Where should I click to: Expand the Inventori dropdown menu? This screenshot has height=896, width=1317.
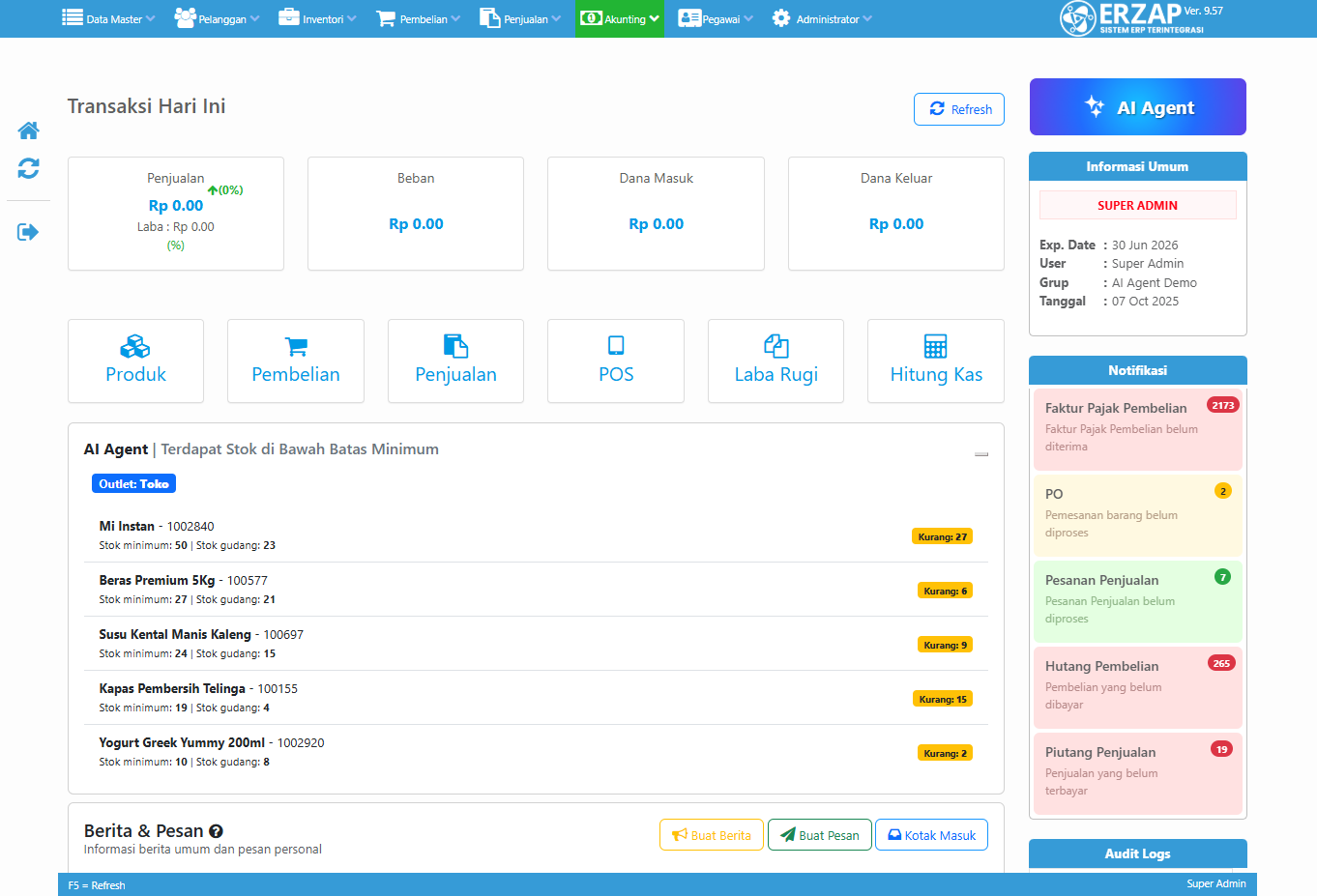(318, 18)
